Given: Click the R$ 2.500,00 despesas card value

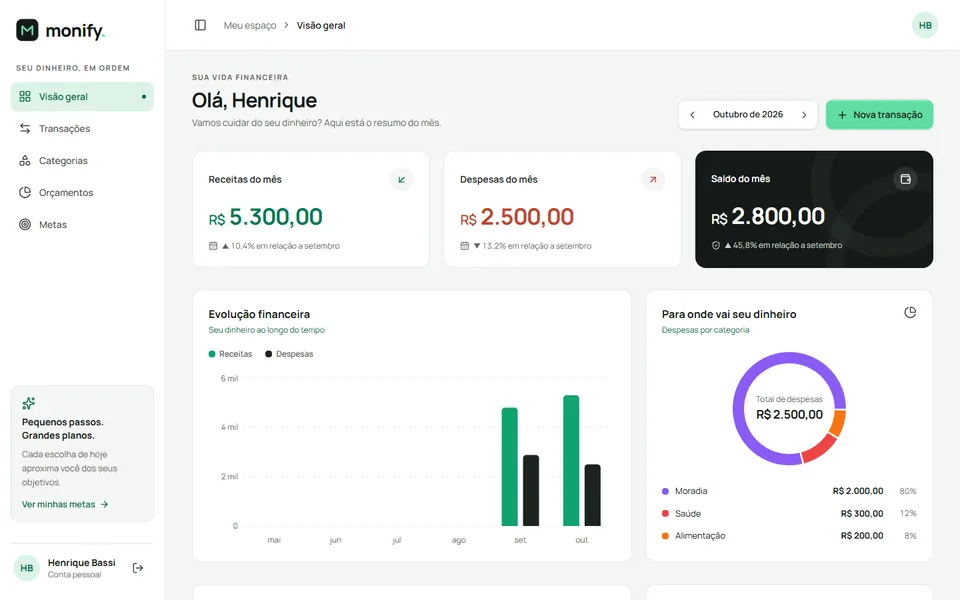Looking at the screenshot, I should (x=517, y=217).
